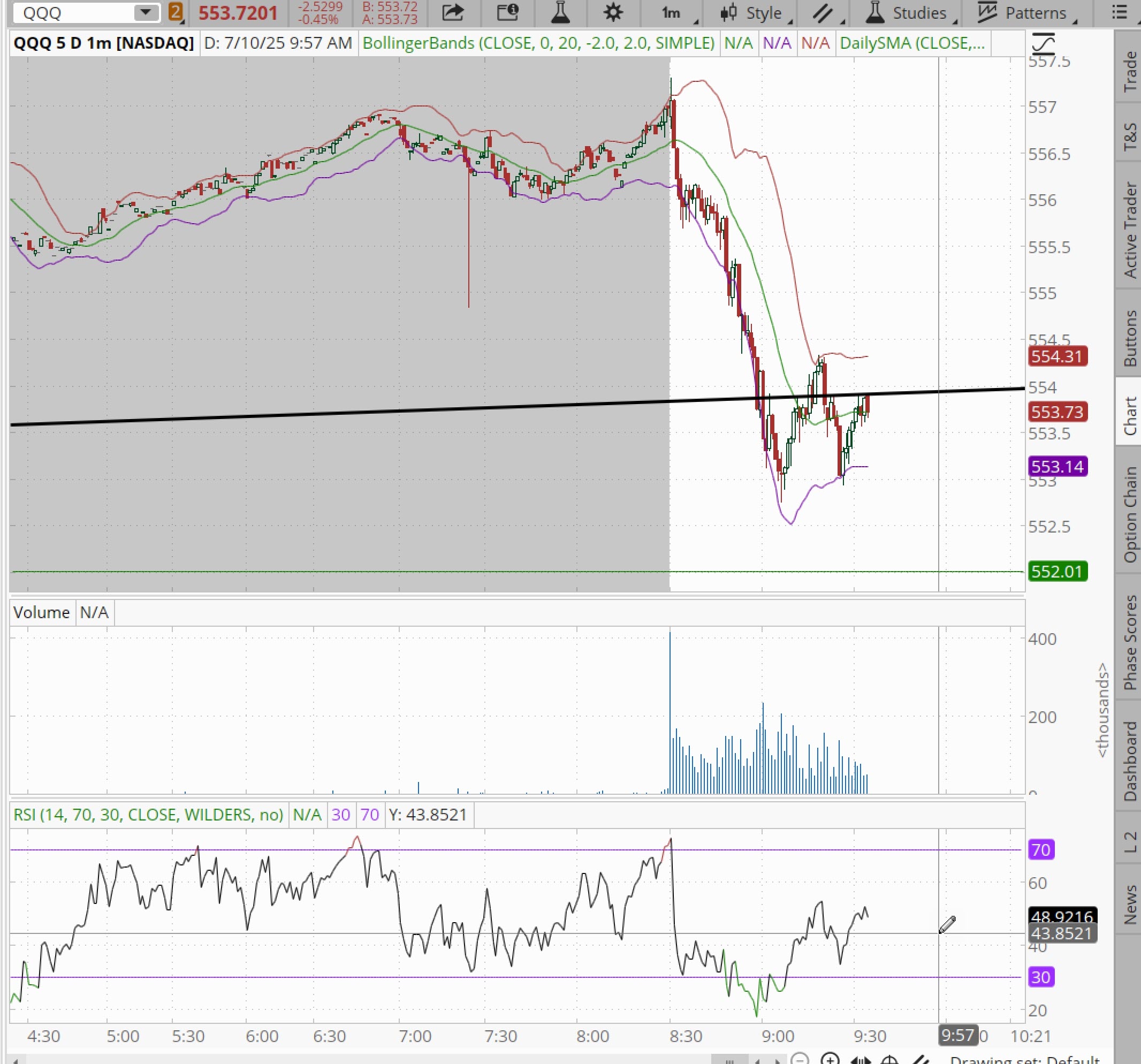Click the purple 70 RSI axis bubble
The image size is (1141, 1064).
point(1041,849)
